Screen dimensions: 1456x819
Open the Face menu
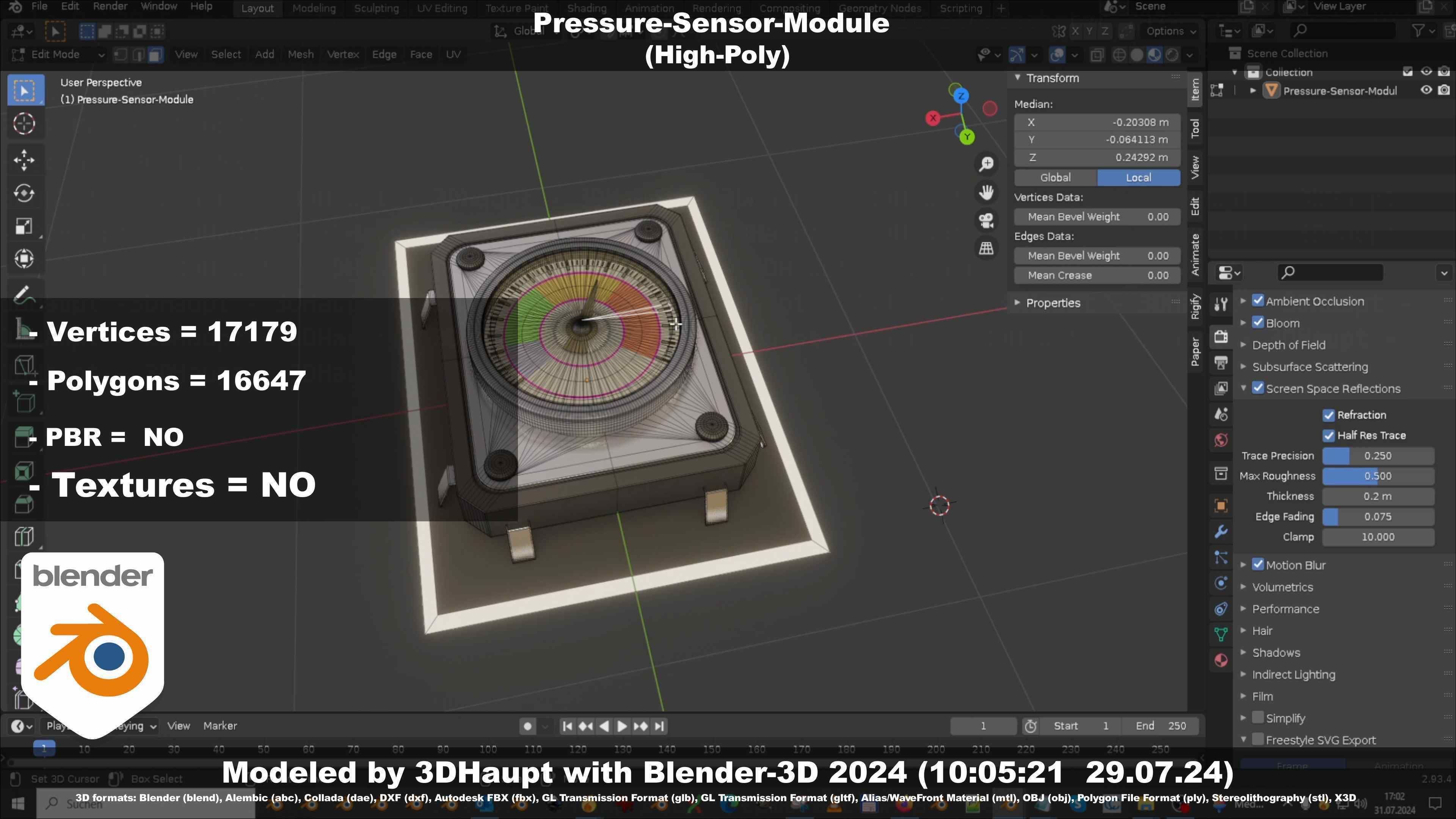[420, 55]
